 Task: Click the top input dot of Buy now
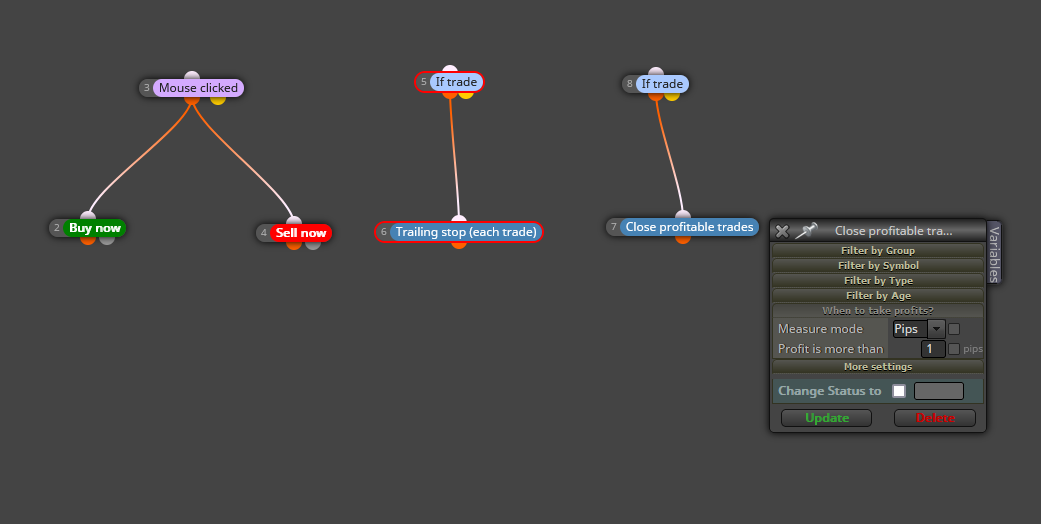click(88, 215)
